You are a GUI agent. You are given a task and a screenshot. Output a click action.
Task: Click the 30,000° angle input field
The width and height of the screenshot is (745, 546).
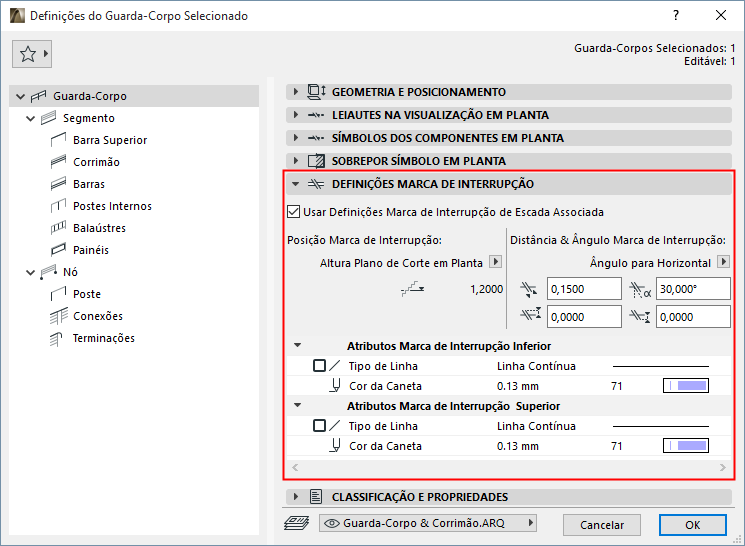(693, 289)
